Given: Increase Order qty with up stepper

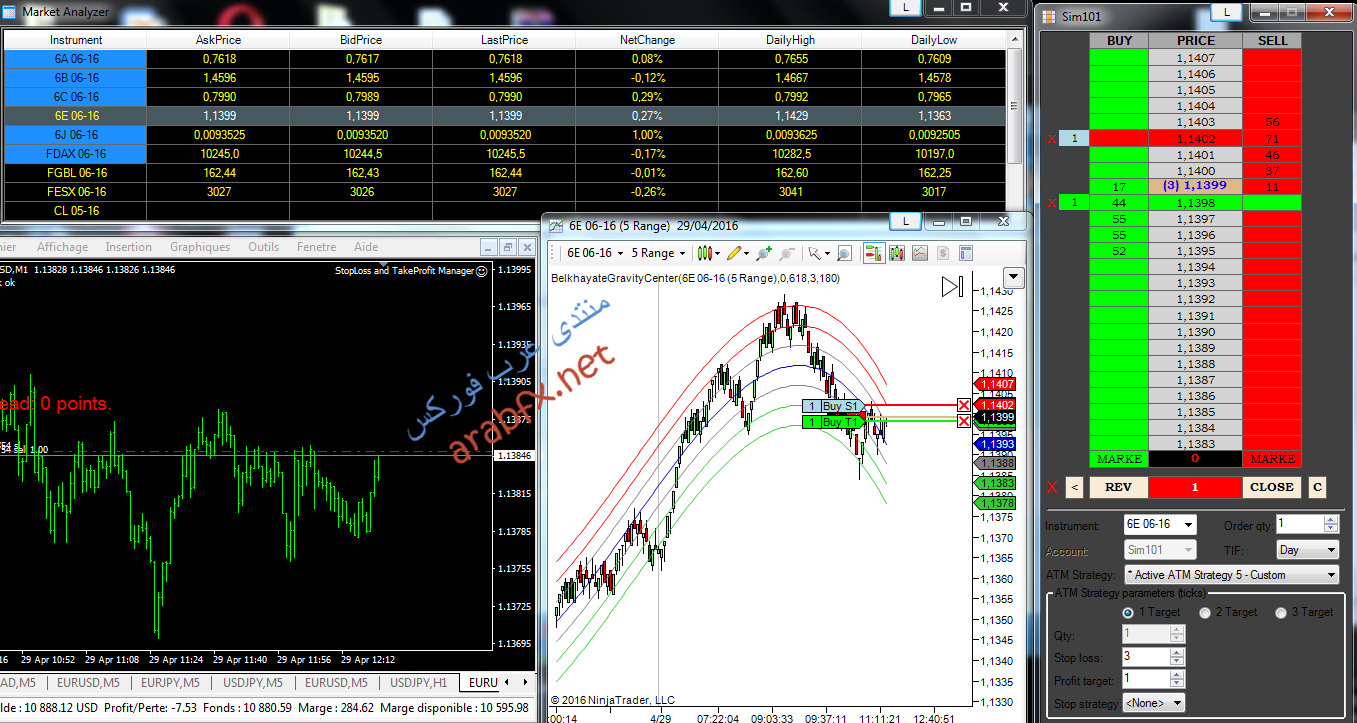Looking at the screenshot, I should (x=1330, y=520).
